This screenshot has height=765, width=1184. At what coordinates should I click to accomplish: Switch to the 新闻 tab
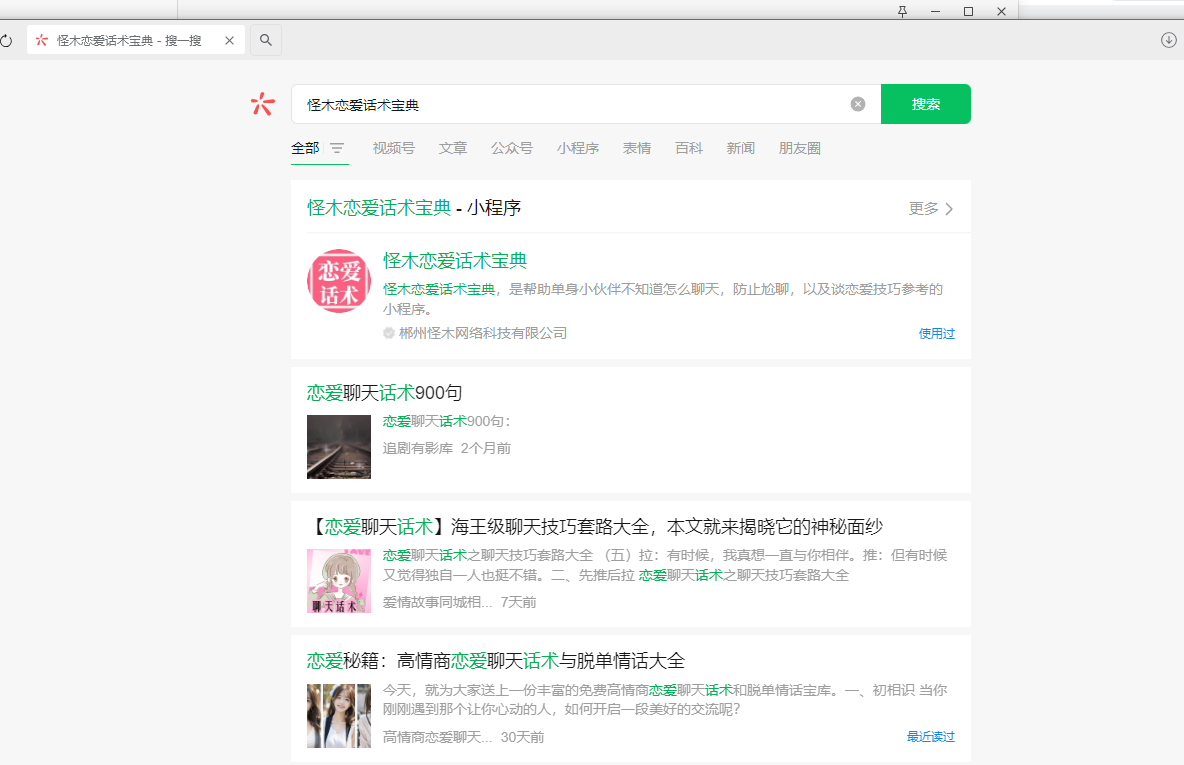click(x=741, y=148)
